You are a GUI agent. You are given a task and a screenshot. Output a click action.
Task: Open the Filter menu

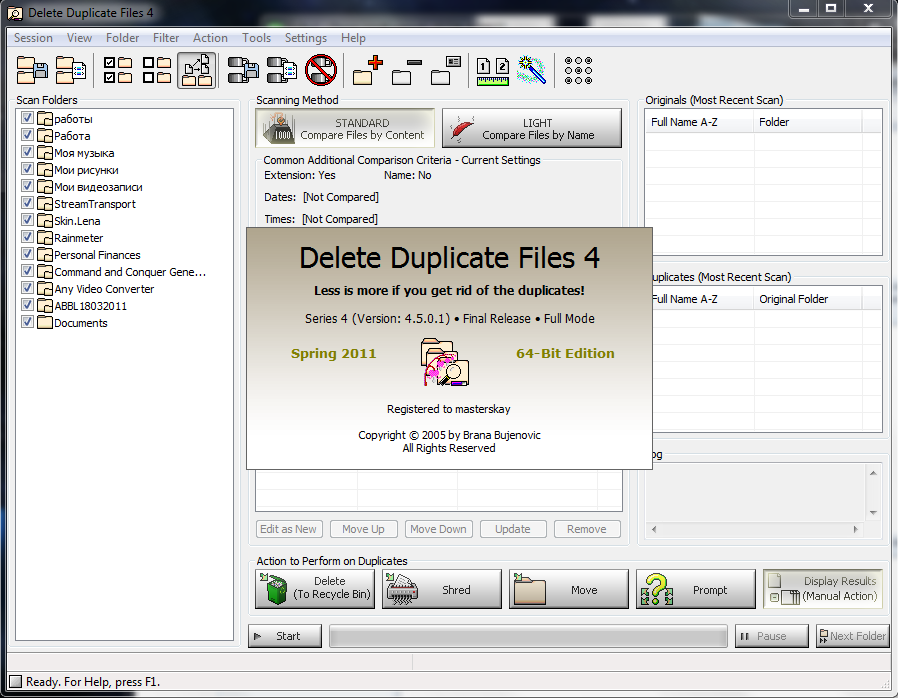166,38
